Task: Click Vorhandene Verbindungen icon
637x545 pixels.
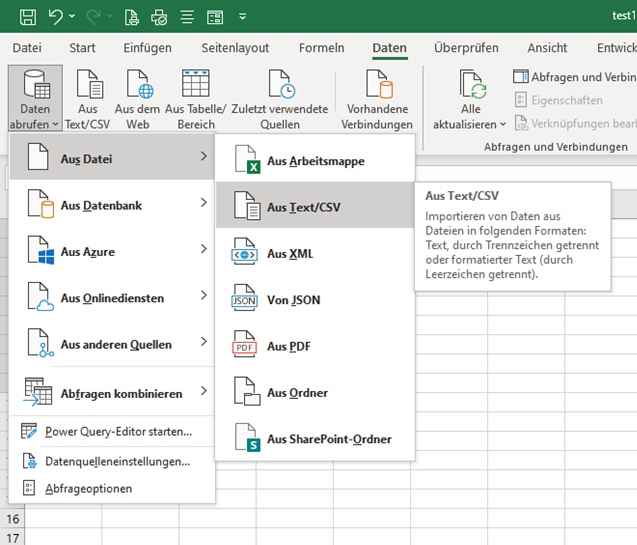Action: tap(377, 99)
